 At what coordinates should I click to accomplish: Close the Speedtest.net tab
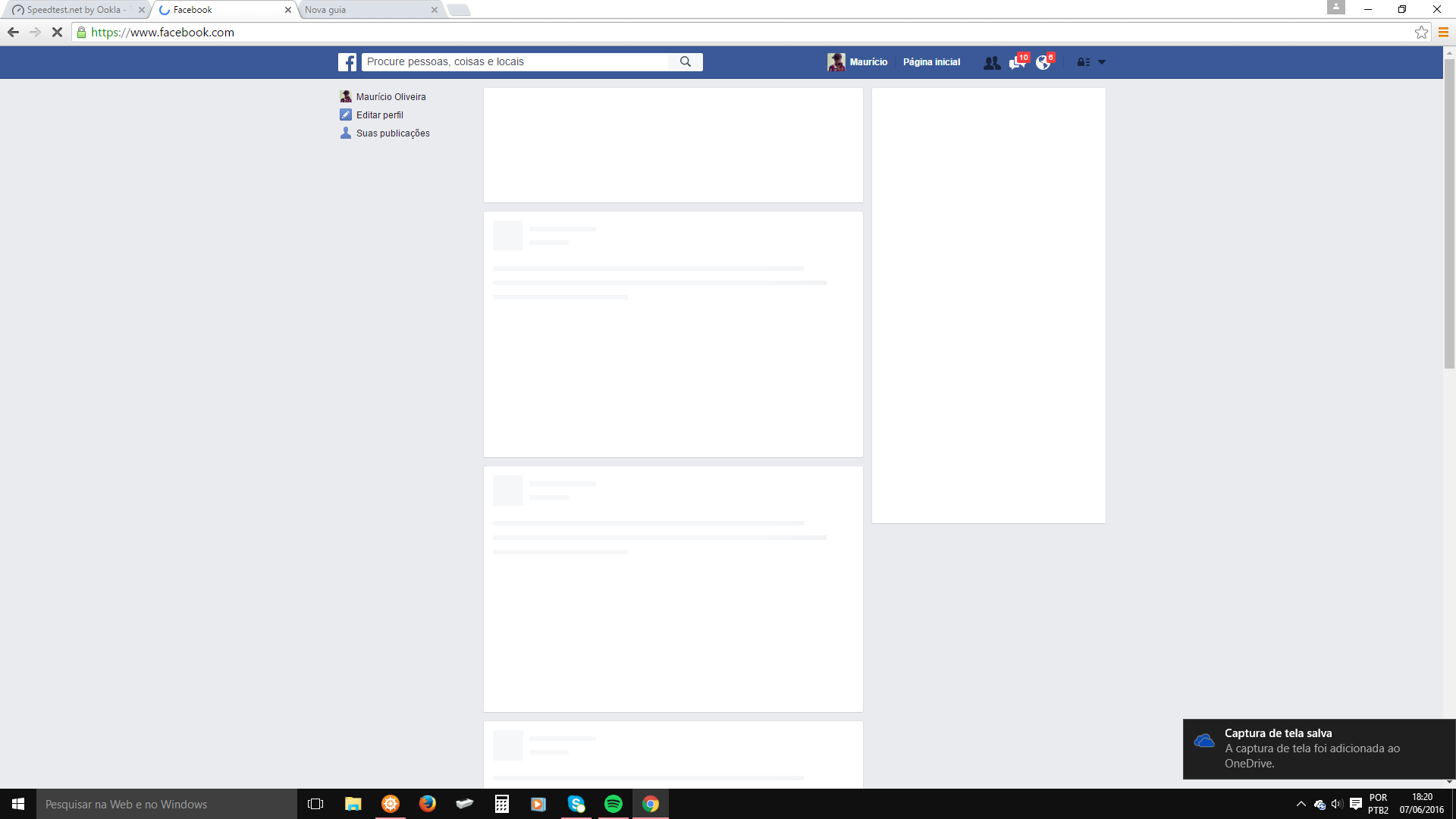coord(142,10)
